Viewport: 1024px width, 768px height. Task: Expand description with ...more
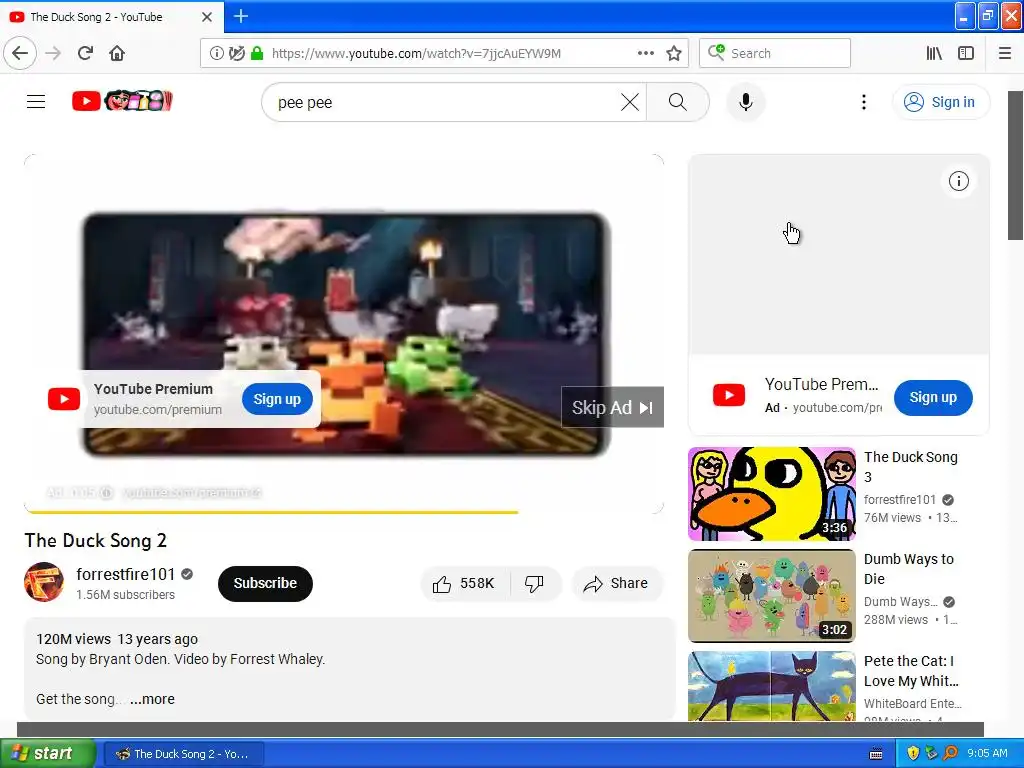(152, 699)
